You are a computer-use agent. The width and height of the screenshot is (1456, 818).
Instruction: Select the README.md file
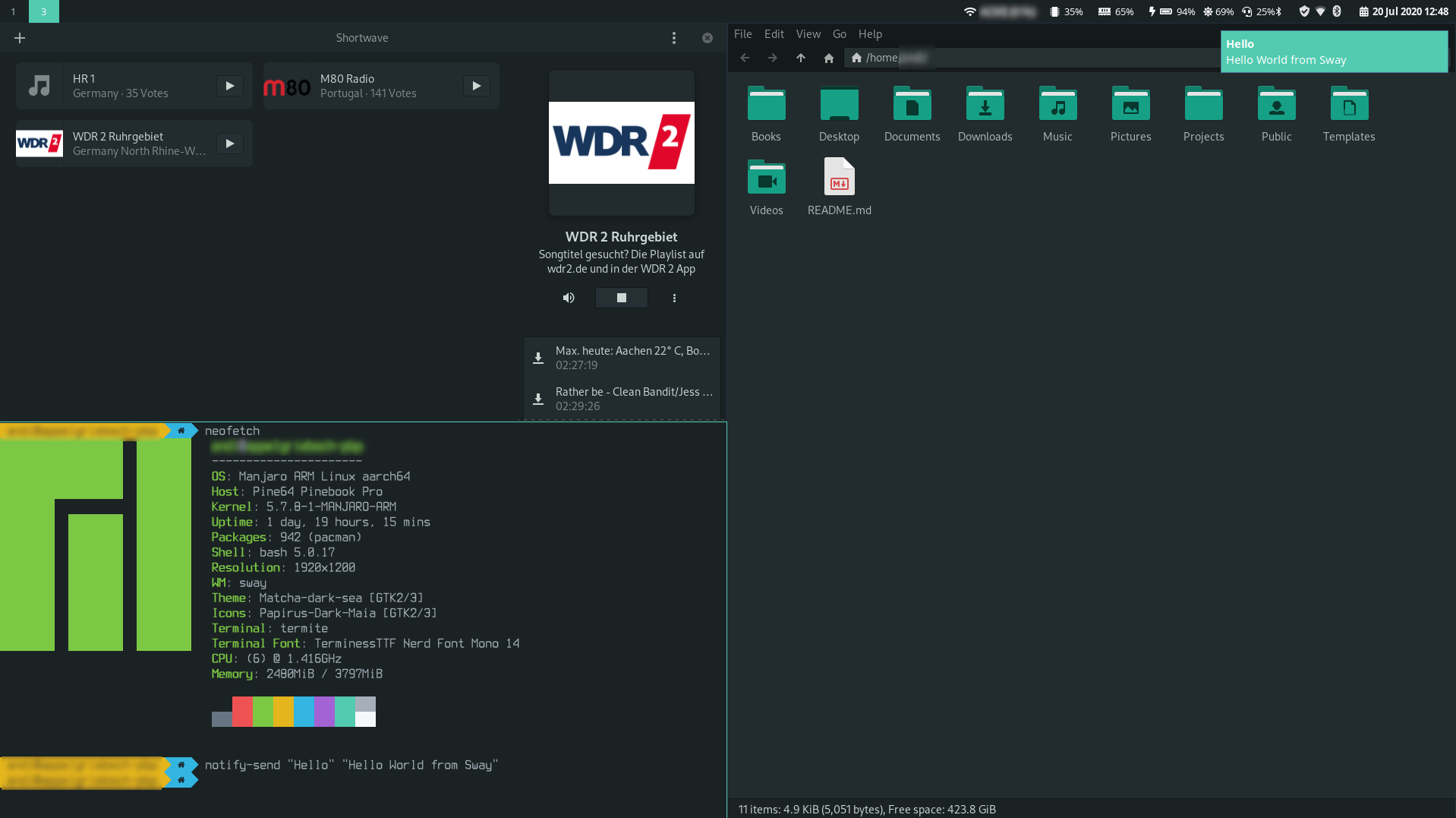[840, 188]
